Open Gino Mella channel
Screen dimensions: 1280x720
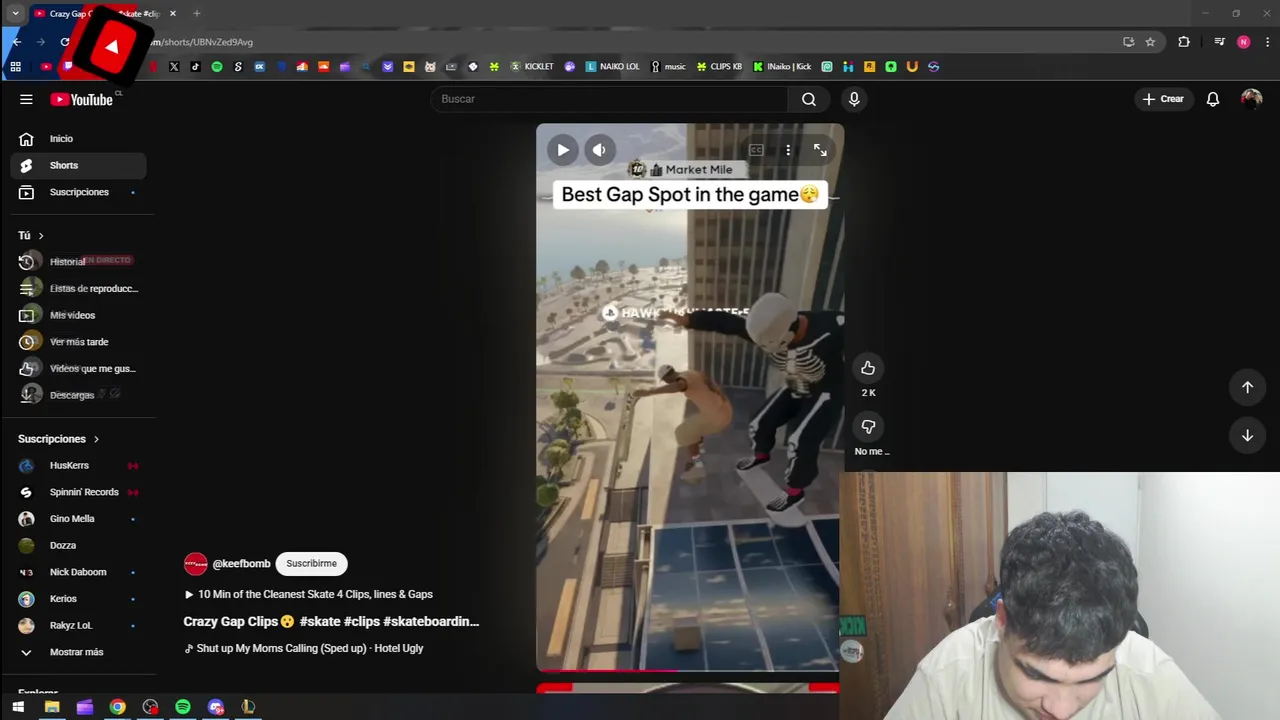coord(78,519)
